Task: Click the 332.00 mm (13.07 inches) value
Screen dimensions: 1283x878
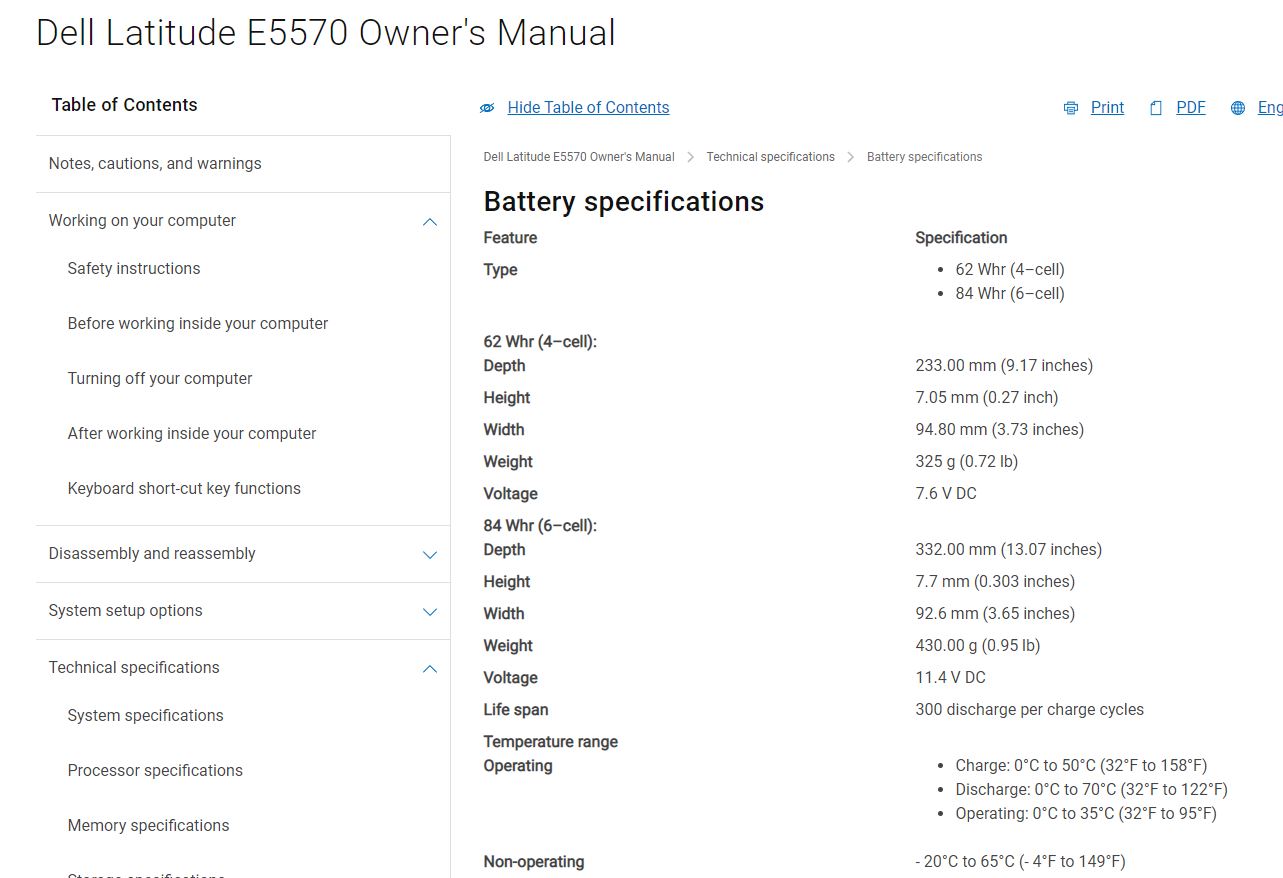Action: click(x=1009, y=550)
